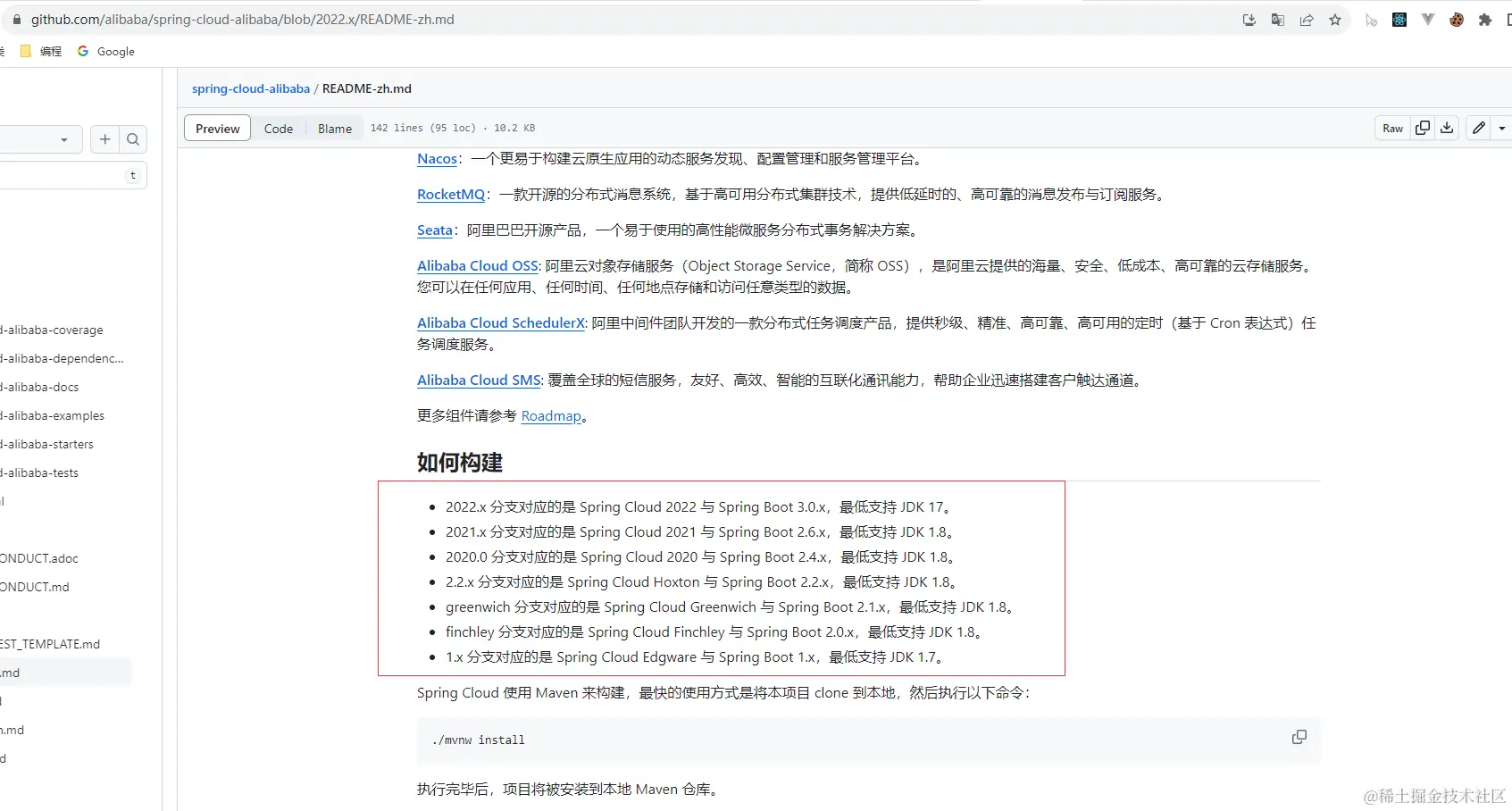Image resolution: width=1512 pixels, height=811 pixels.
Task: Download the raw file icon
Action: (x=1447, y=129)
